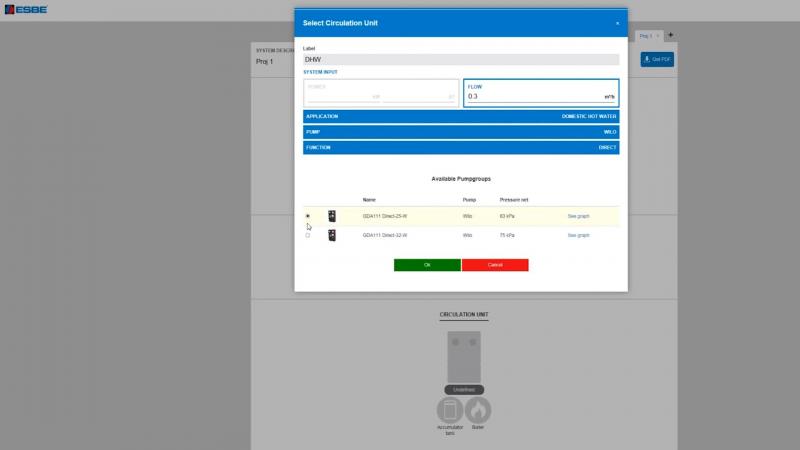800x450 pixels.
Task: Click the GDA111 Direct-32-W pump image
Action: (332, 235)
